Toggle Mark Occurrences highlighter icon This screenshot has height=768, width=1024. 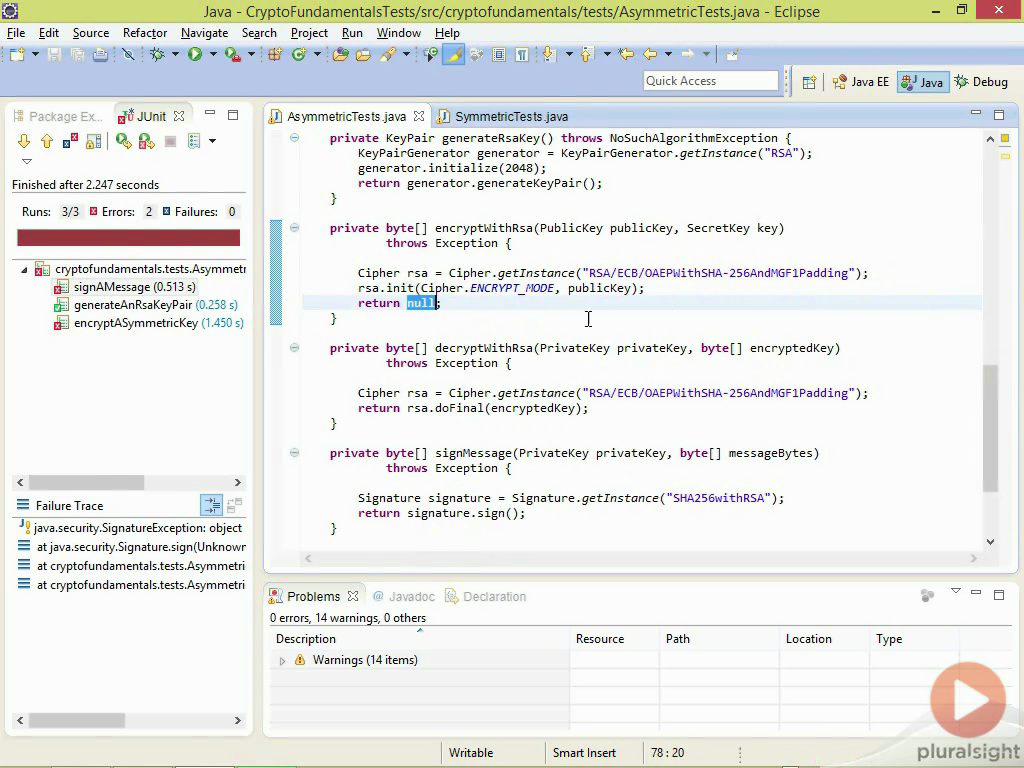[453, 55]
